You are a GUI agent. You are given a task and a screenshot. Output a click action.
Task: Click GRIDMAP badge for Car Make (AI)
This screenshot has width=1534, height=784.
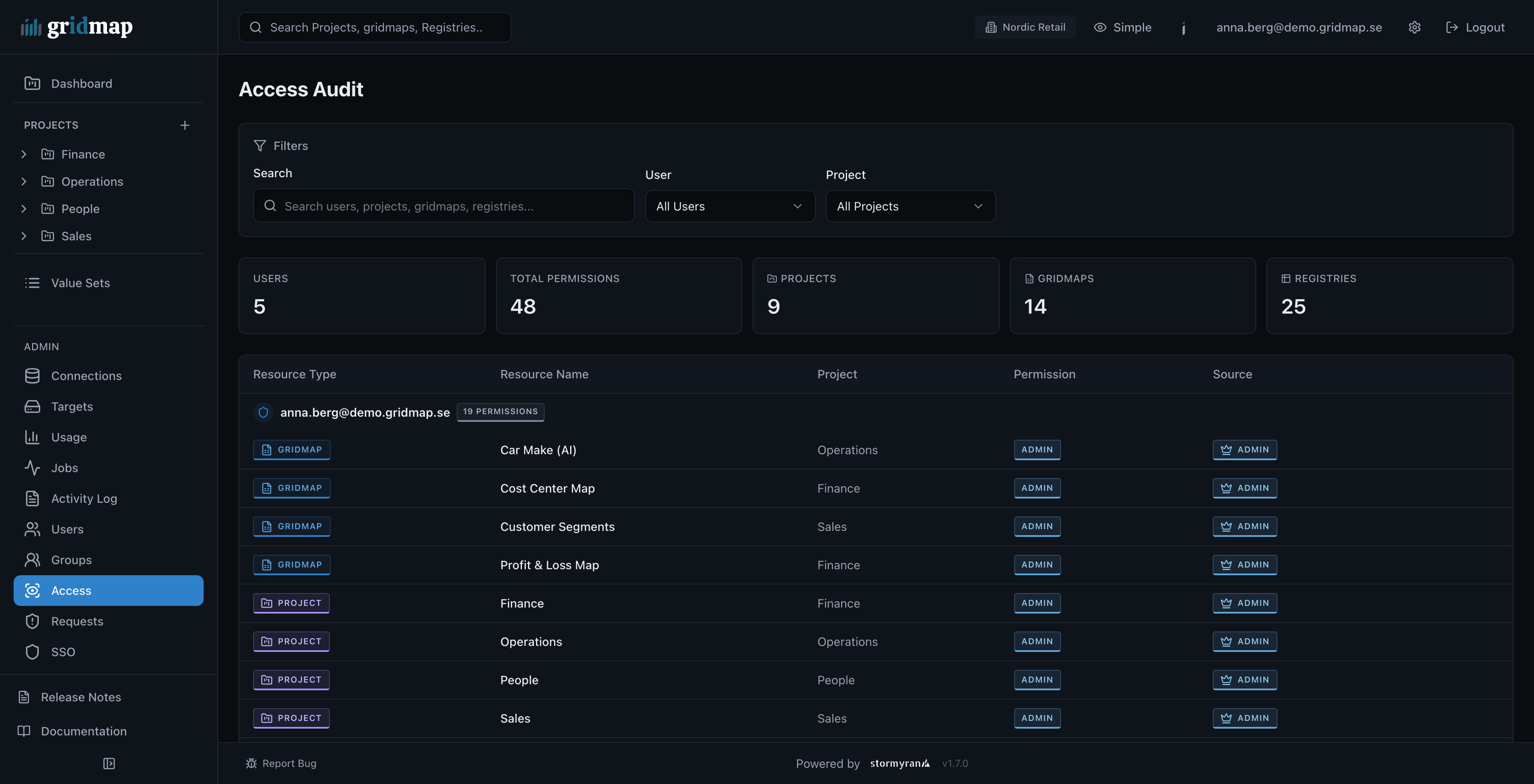coord(292,450)
